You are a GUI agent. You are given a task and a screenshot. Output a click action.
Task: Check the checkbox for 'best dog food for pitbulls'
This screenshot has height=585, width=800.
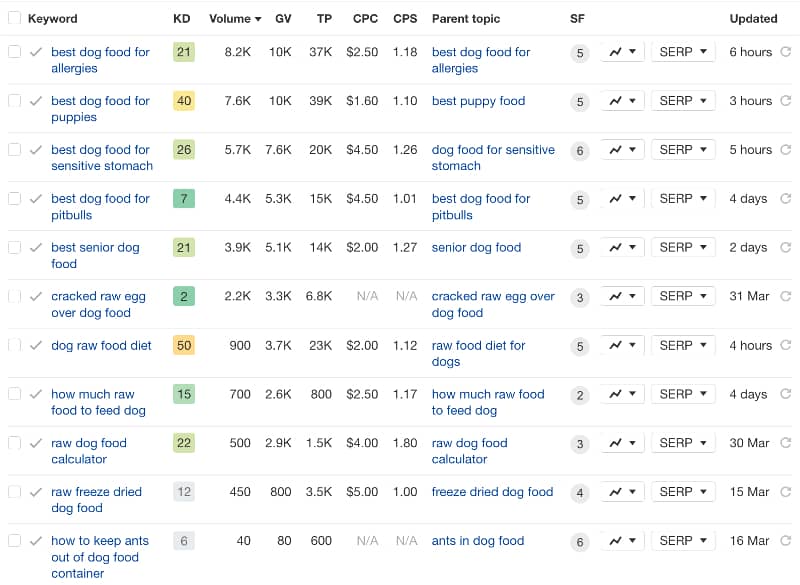coord(14,198)
